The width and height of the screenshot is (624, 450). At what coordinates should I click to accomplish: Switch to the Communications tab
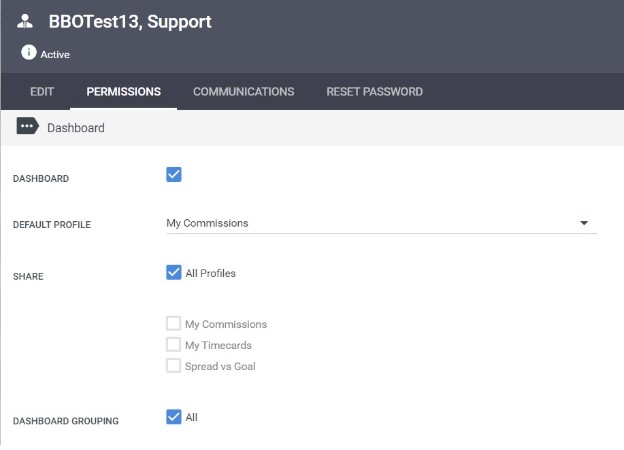[x=244, y=92]
